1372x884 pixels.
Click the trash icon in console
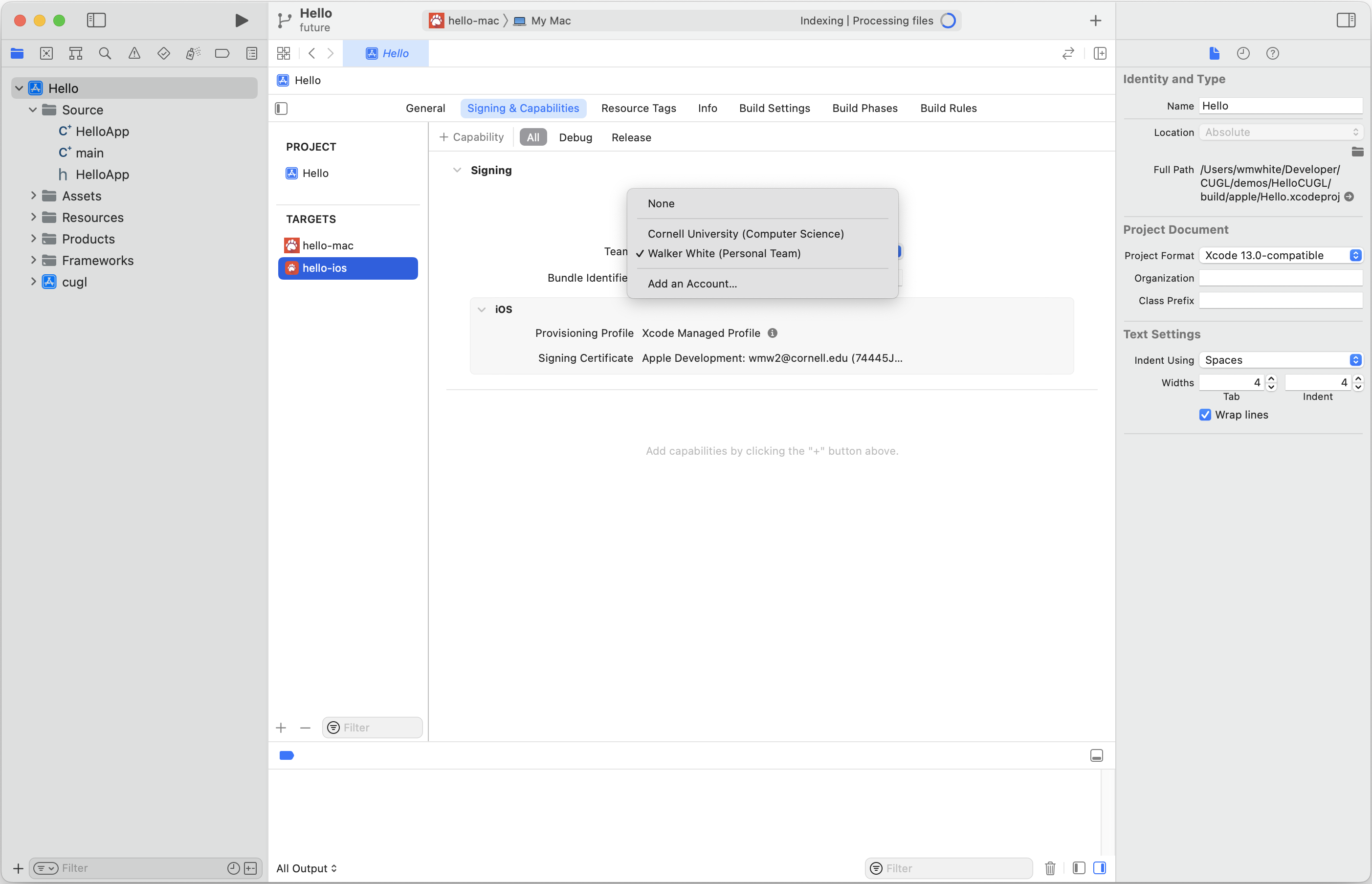[1050, 868]
